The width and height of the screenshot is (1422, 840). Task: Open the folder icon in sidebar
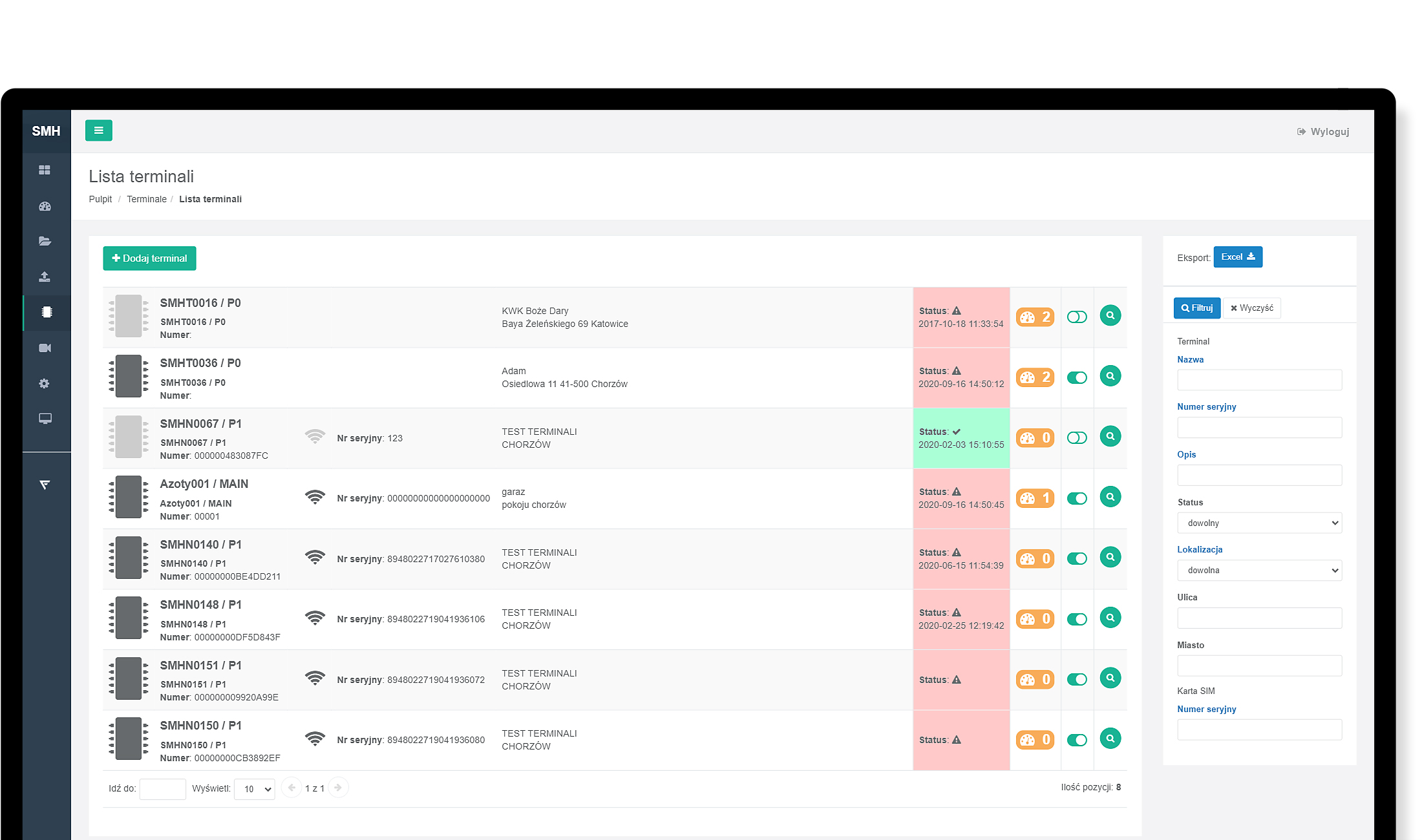click(x=45, y=241)
